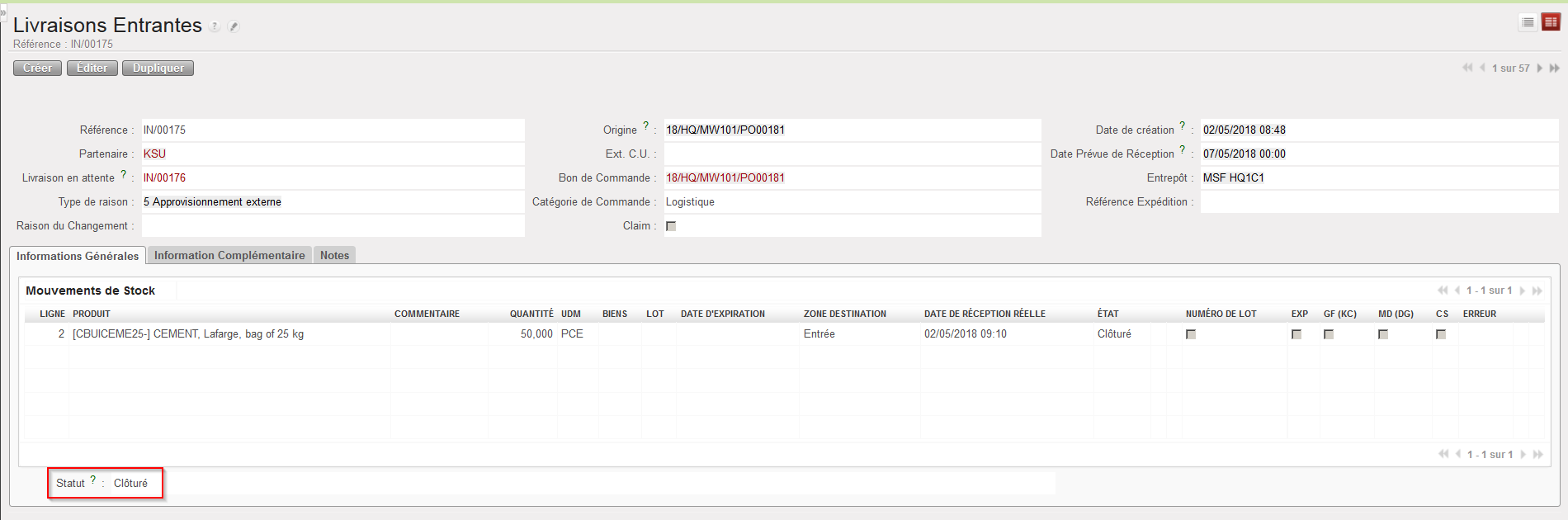
Task: Select product cell CEMENT, Lafarge, bag of 25 kg
Action: point(188,334)
